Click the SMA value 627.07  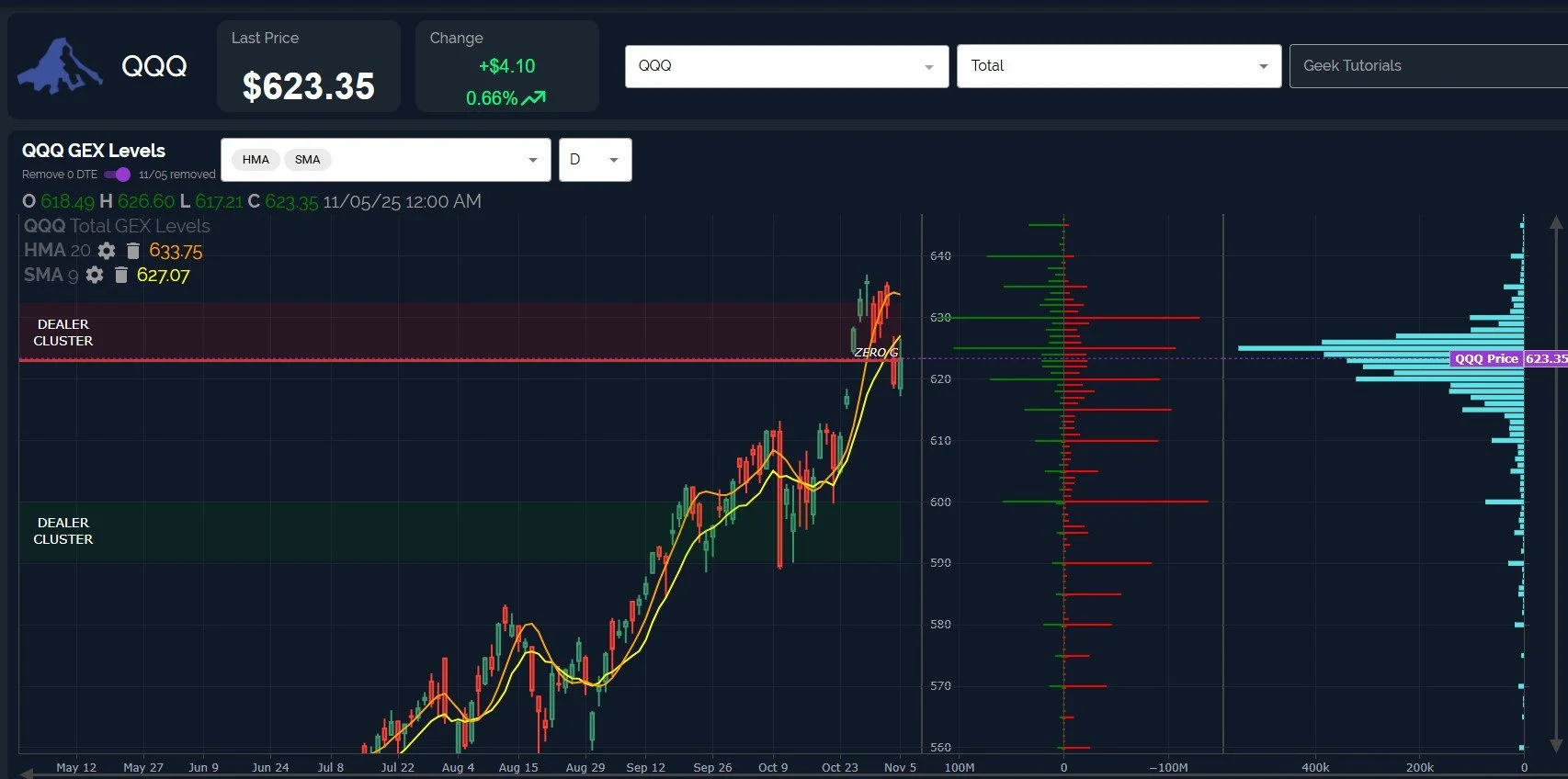(163, 275)
